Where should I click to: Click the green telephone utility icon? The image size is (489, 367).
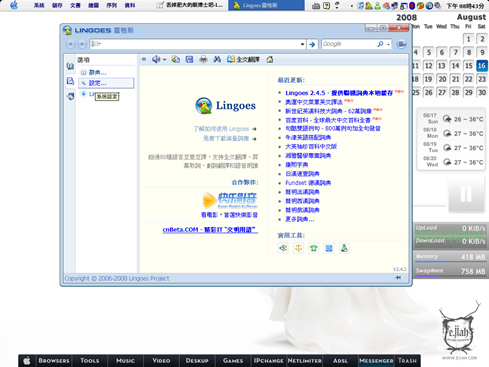(313, 248)
